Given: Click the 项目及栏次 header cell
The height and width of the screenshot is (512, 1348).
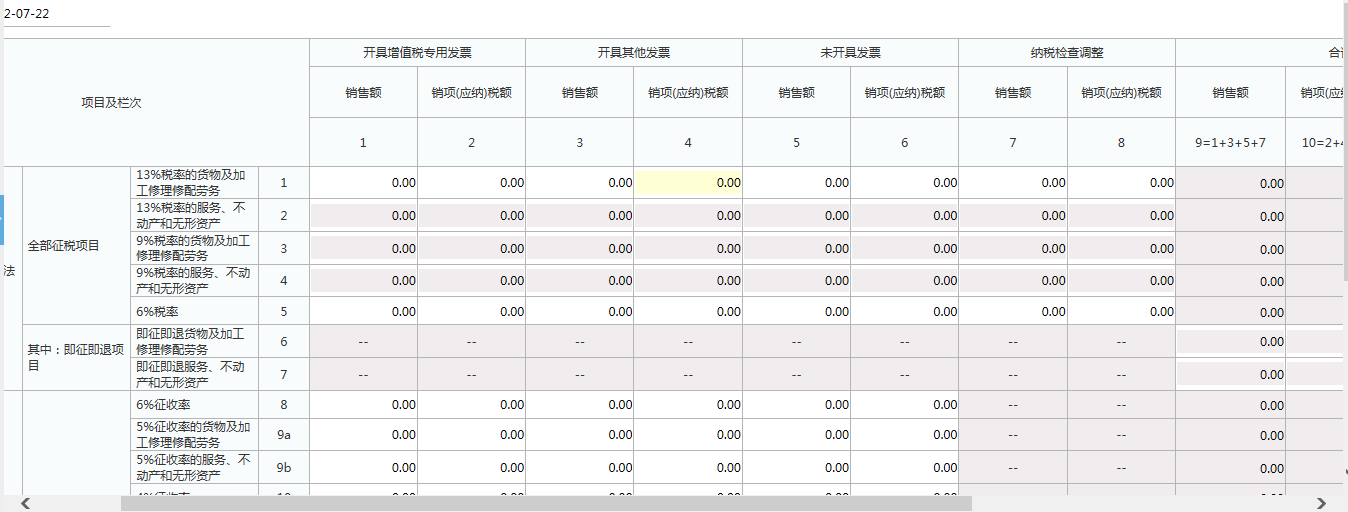Looking at the screenshot, I should point(111,103).
